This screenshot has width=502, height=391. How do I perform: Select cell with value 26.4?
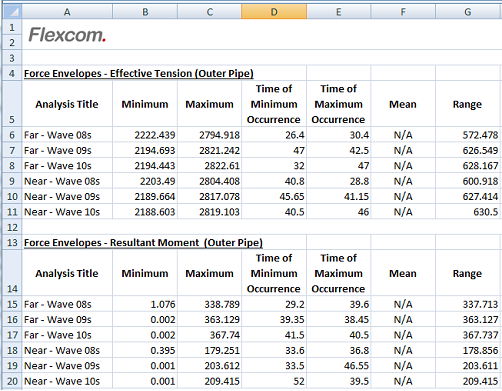click(274, 135)
